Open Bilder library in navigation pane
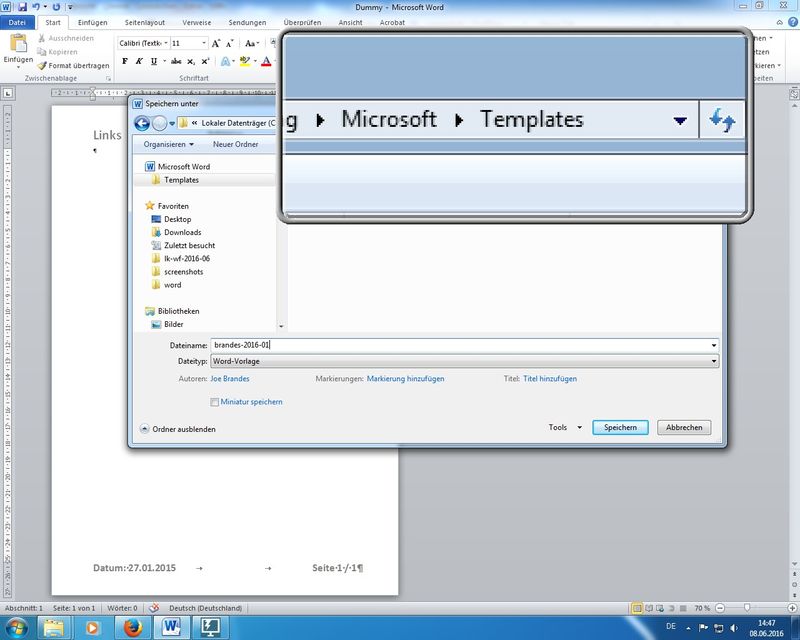Screen dimensions: 800x640 [x=167, y=324]
